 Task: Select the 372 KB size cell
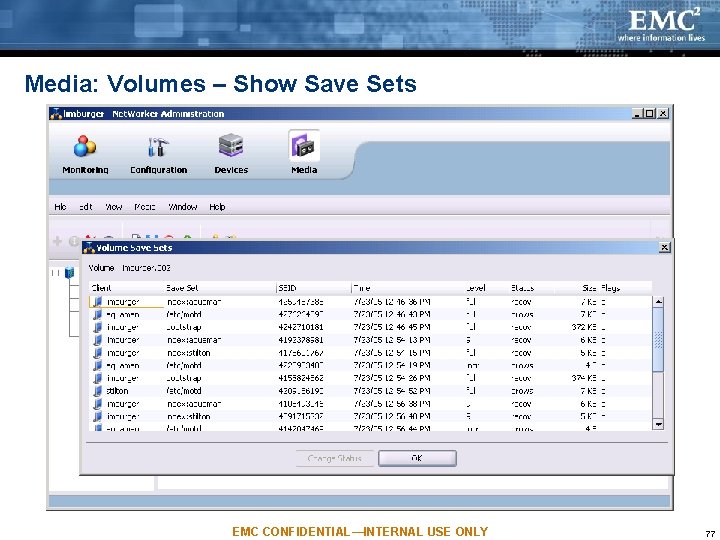click(584, 327)
